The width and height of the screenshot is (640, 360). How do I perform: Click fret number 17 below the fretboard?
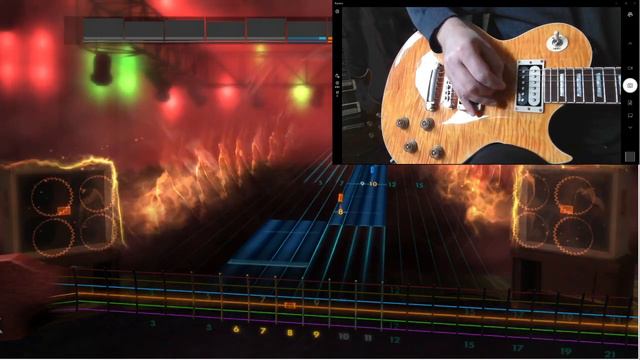point(518,348)
